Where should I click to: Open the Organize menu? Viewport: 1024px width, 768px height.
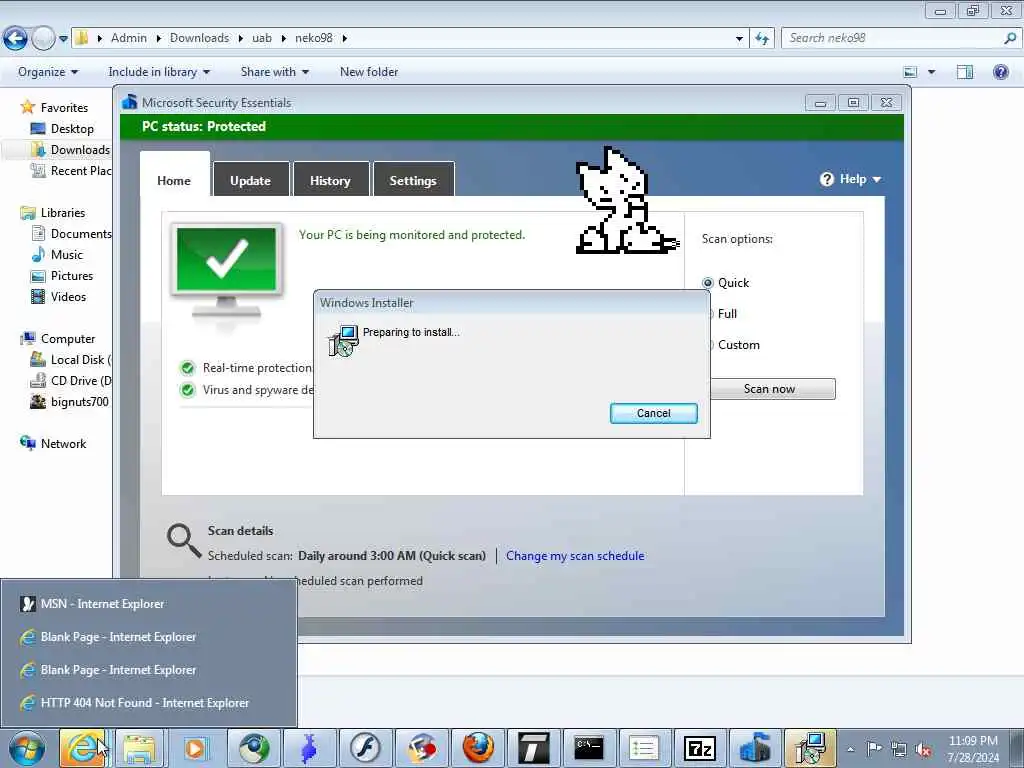(48, 72)
